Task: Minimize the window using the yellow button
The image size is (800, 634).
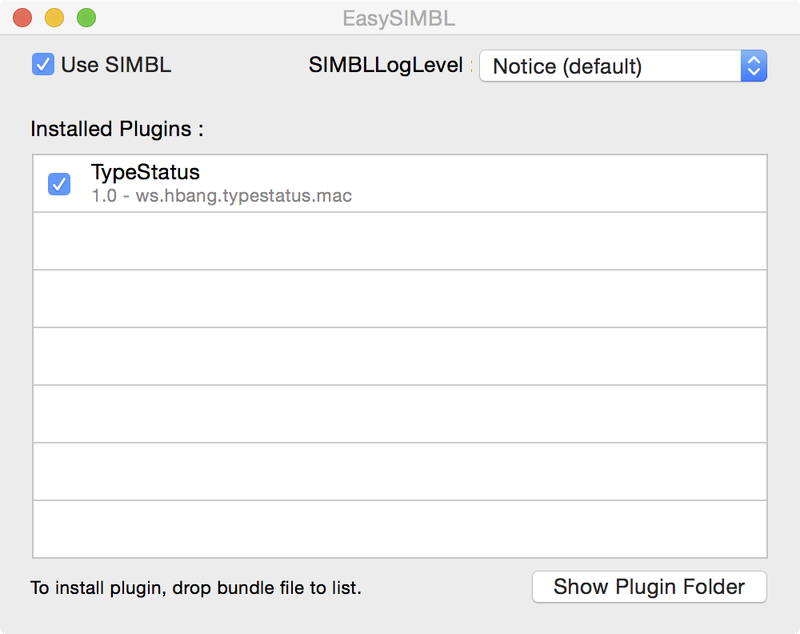Action: point(55,18)
